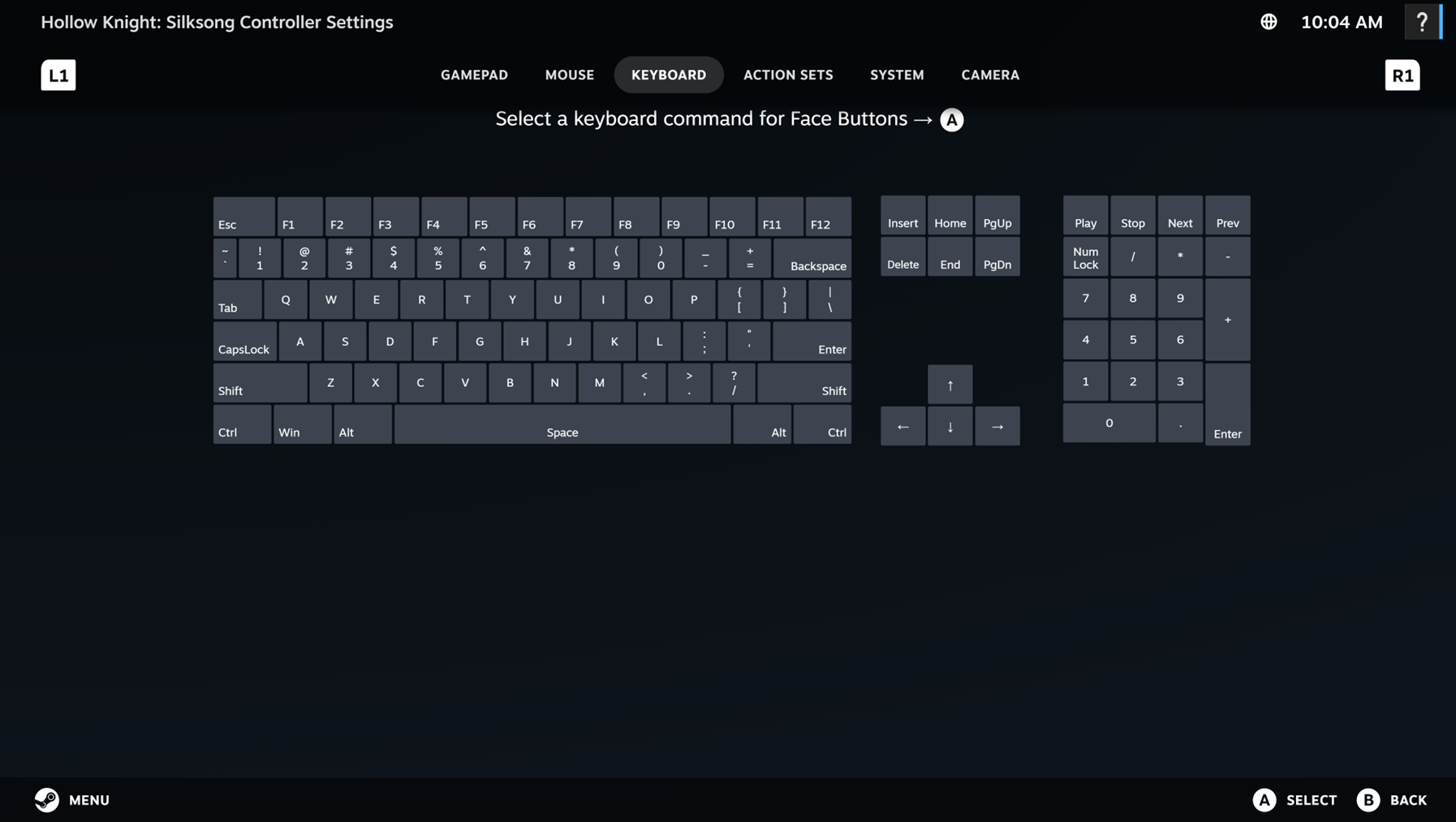
Task: Select the Stop media key
Action: (1133, 216)
